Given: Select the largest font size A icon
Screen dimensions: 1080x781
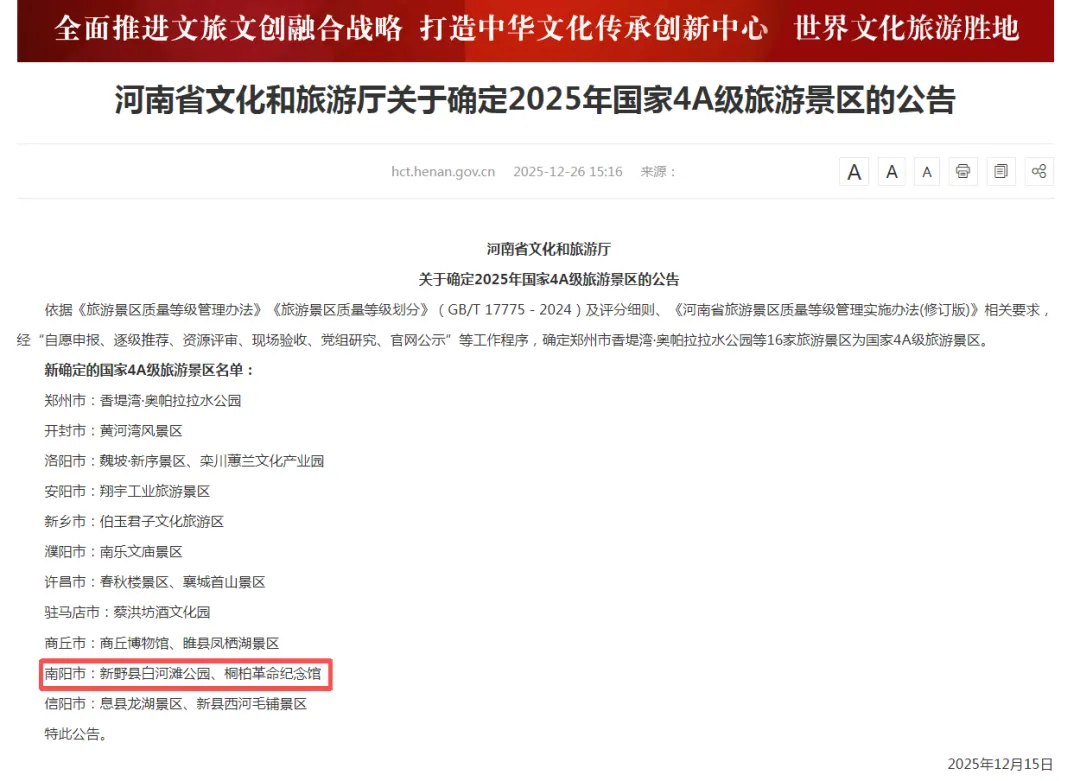Looking at the screenshot, I should tap(854, 171).
